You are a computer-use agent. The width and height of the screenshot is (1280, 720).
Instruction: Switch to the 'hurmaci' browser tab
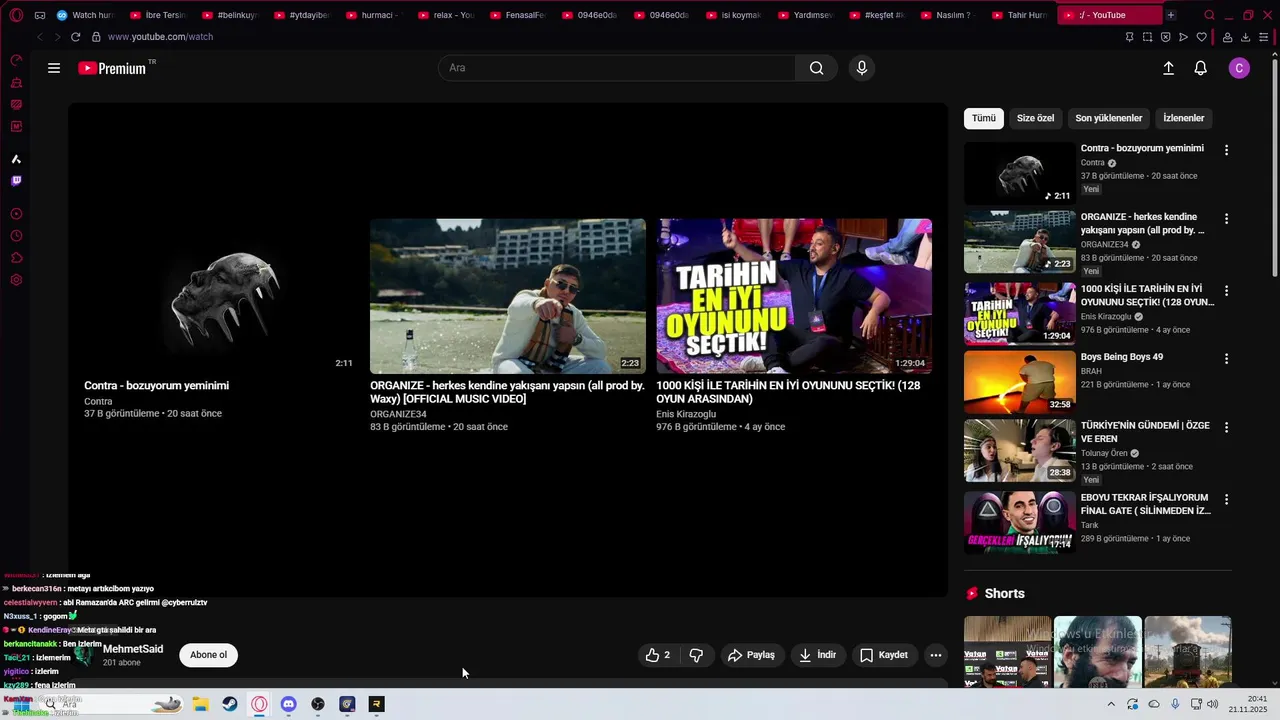[375, 15]
